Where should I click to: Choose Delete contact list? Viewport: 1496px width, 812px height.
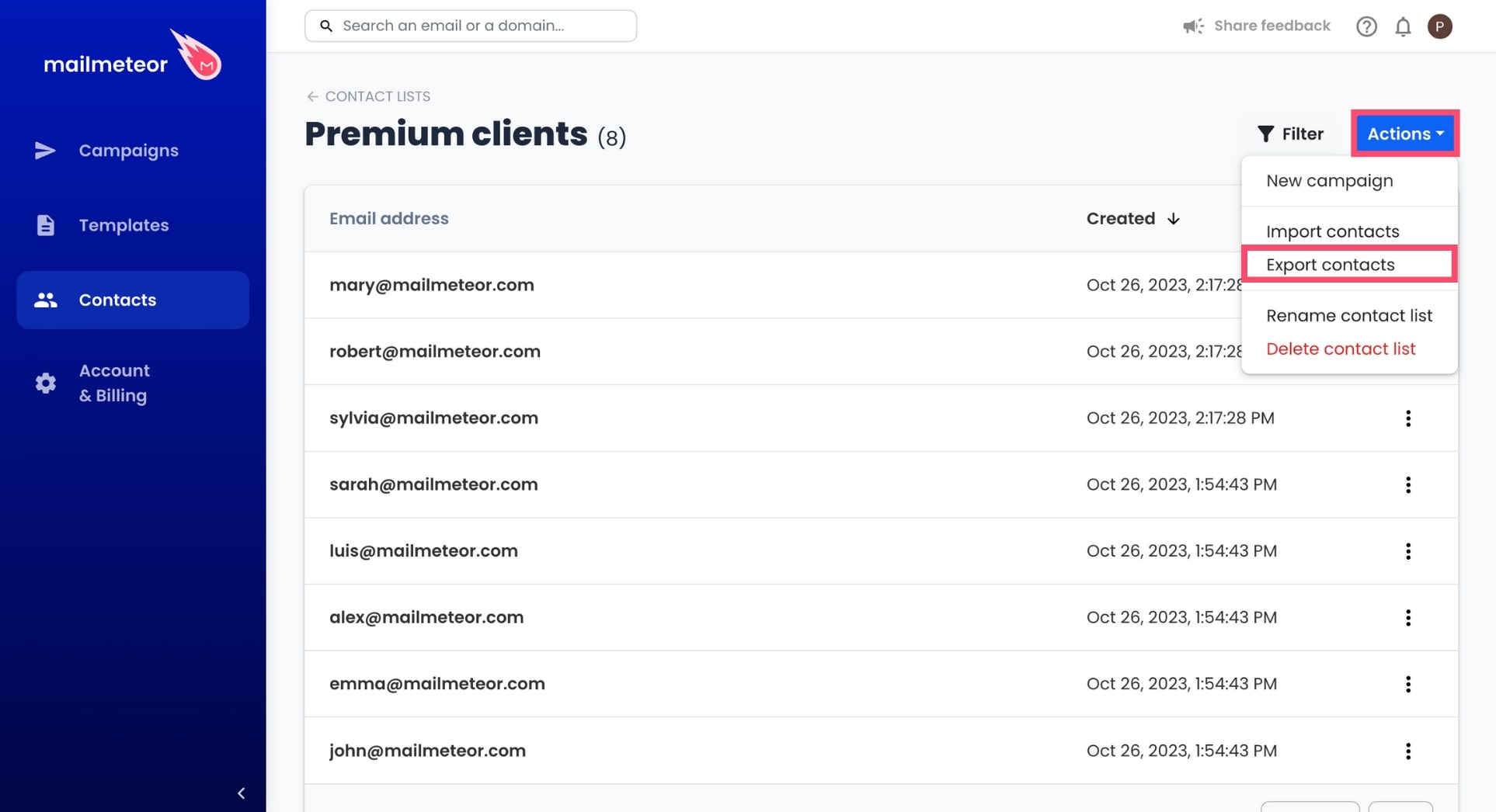pyautogui.click(x=1341, y=349)
